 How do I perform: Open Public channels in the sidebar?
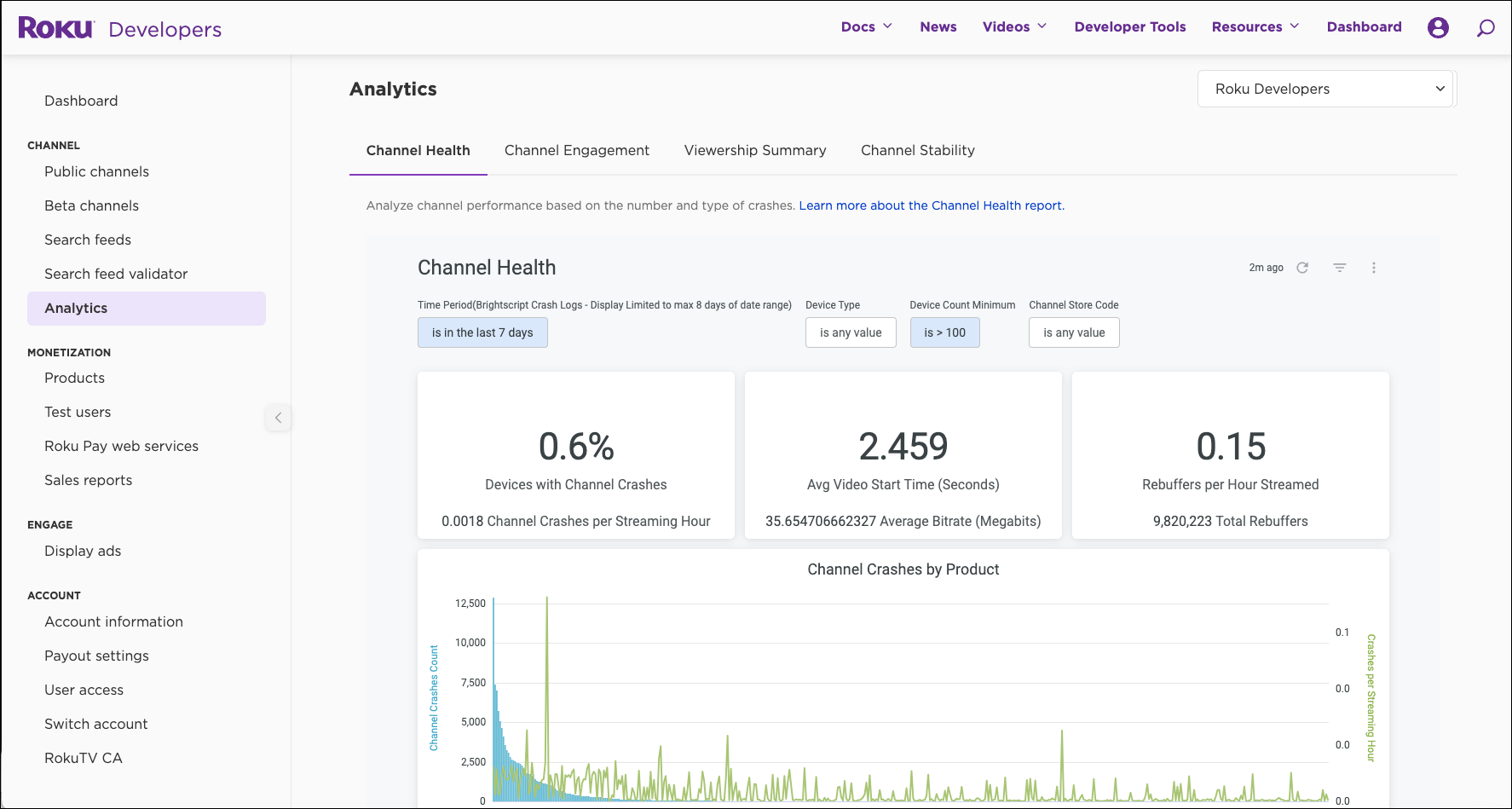coord(96,171)
